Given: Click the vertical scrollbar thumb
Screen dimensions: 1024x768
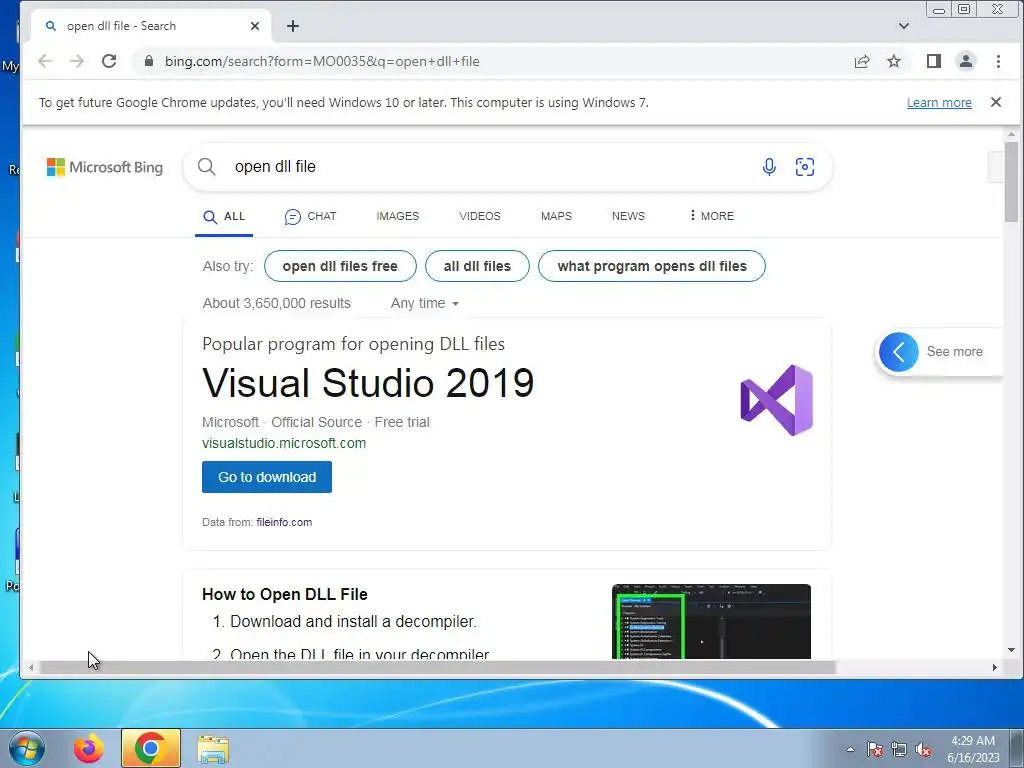Looking at the screenshot, I should tap(1011, 182).
